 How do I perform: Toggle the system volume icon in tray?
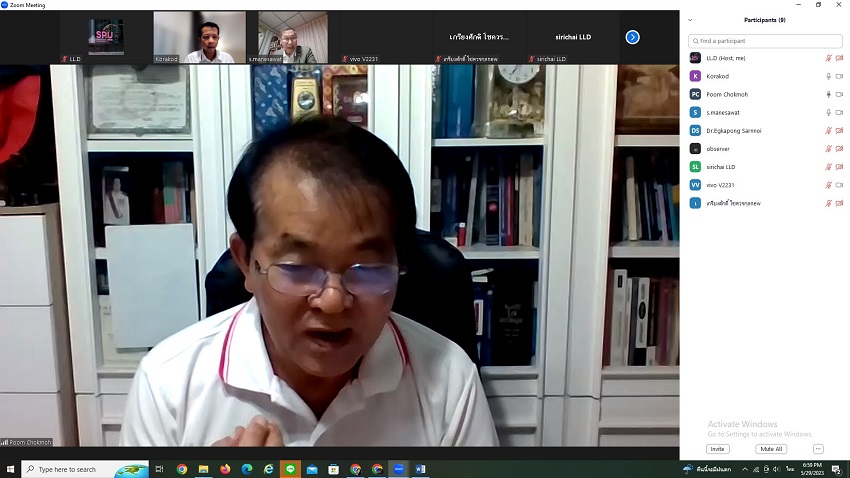pyautogui.click(x=774, y=469)
